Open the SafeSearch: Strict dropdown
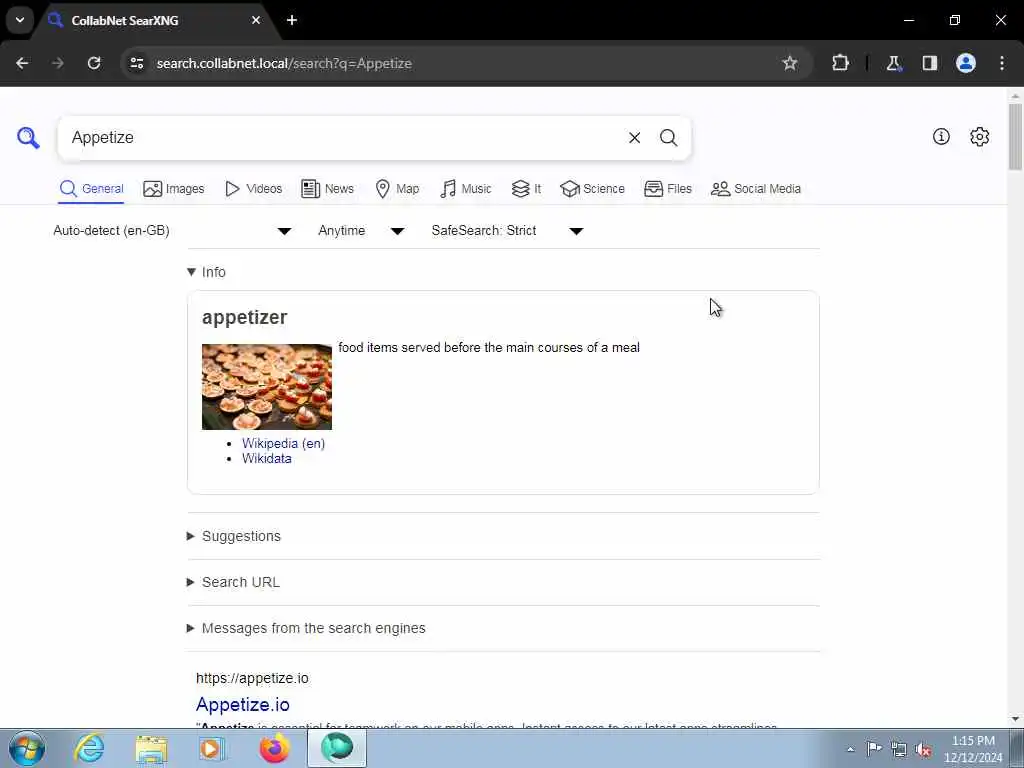This screenshot has height=768, width=1024. pos(507,231)
